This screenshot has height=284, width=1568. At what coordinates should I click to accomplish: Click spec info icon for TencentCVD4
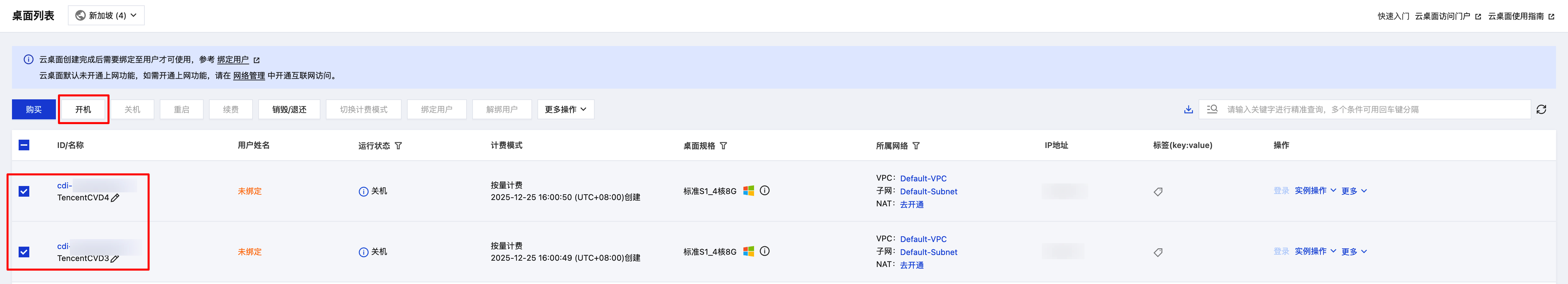[764, 191]
